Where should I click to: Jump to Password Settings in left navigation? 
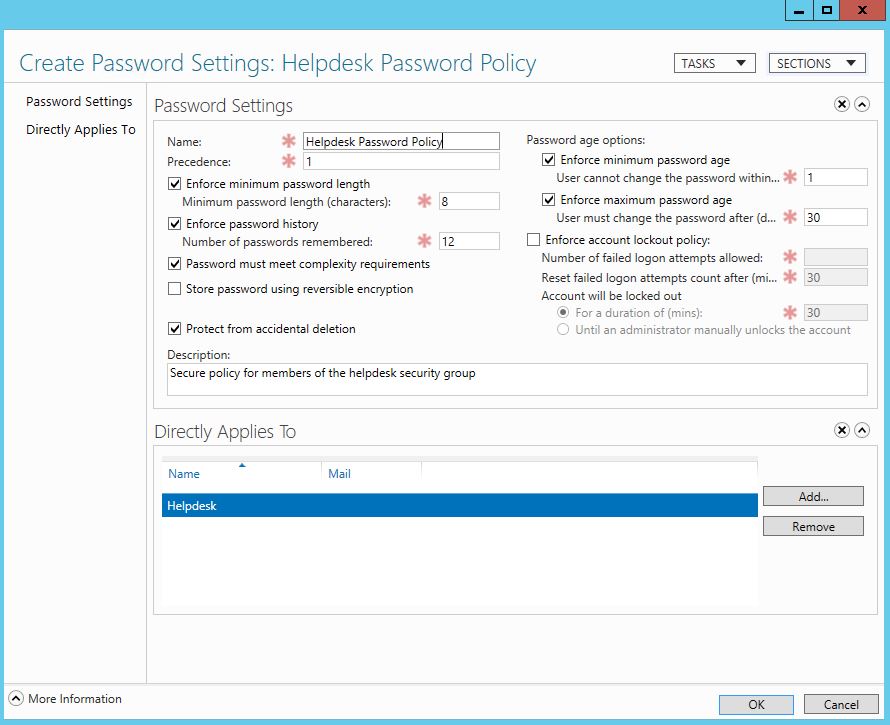[79, 102]
